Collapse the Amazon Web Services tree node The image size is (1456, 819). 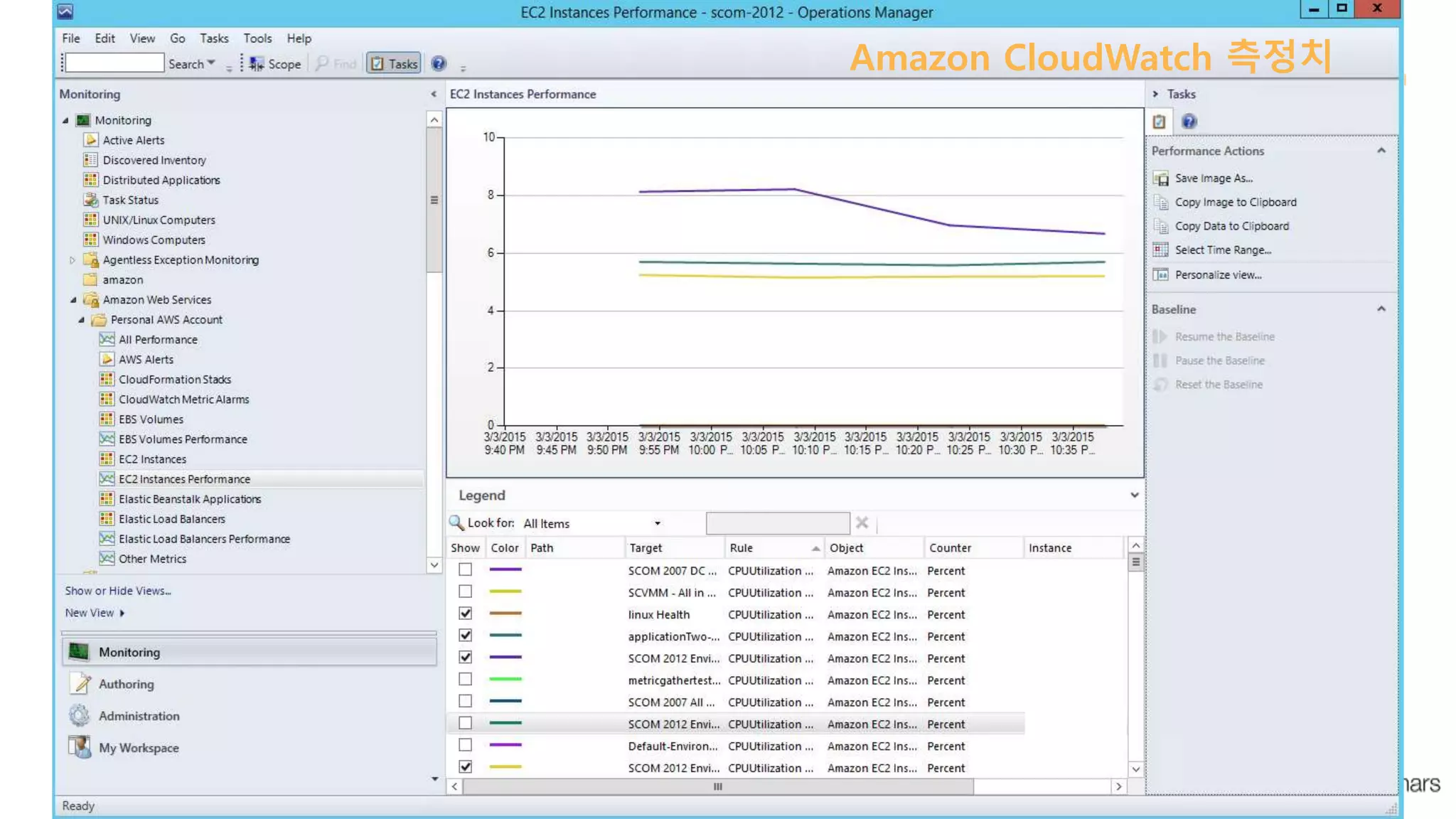(x=73, y=300)
